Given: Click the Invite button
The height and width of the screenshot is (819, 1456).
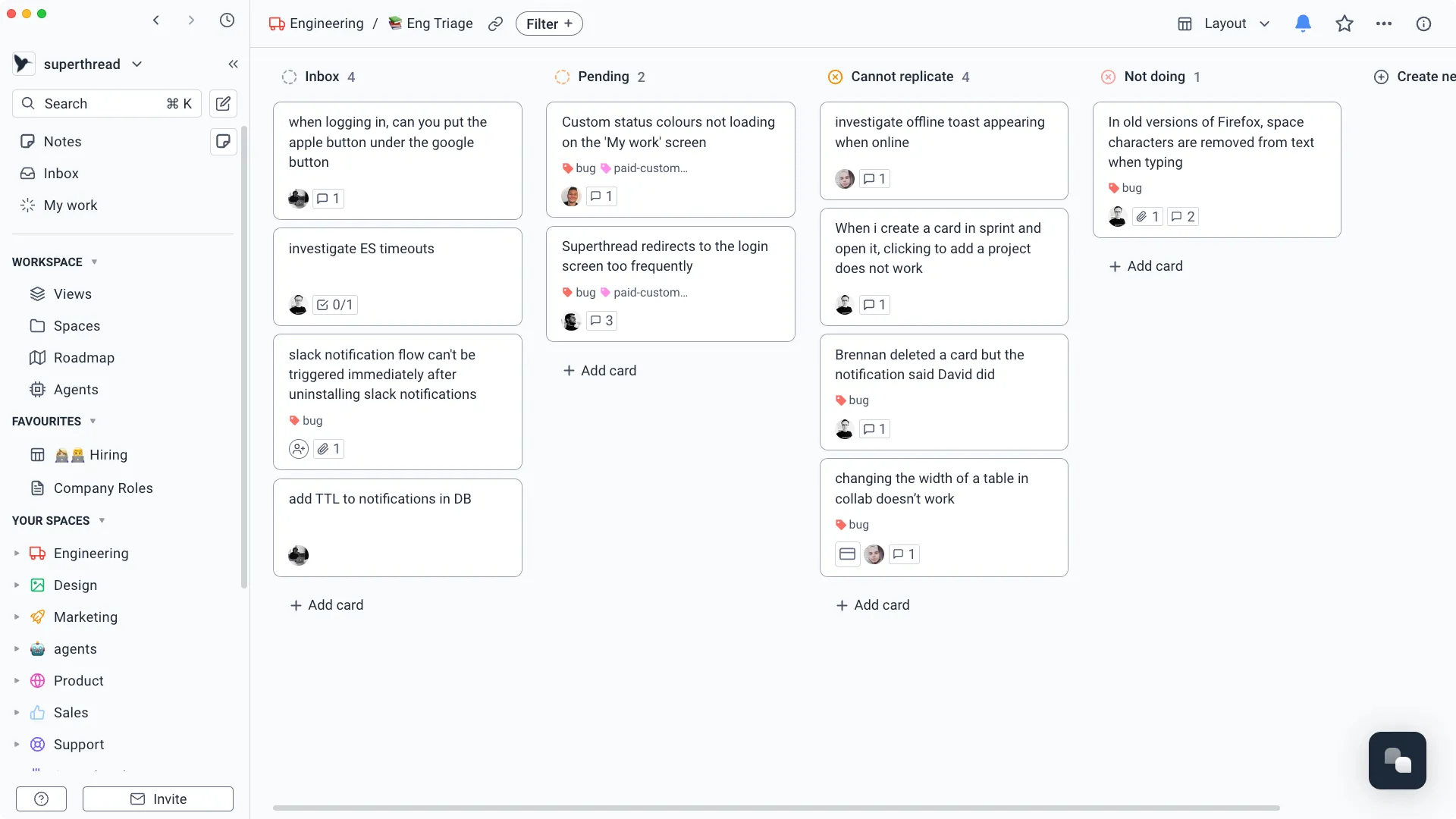Looking at the screenshot, I should click(158, 799).
